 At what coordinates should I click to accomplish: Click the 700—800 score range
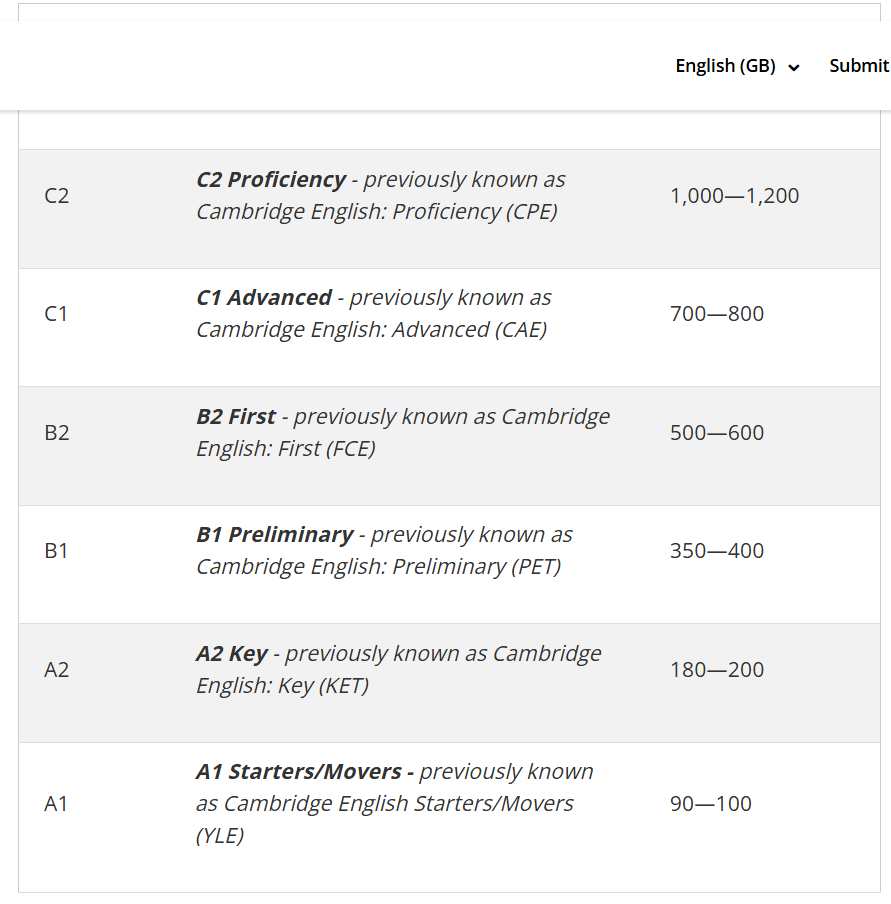717,314
